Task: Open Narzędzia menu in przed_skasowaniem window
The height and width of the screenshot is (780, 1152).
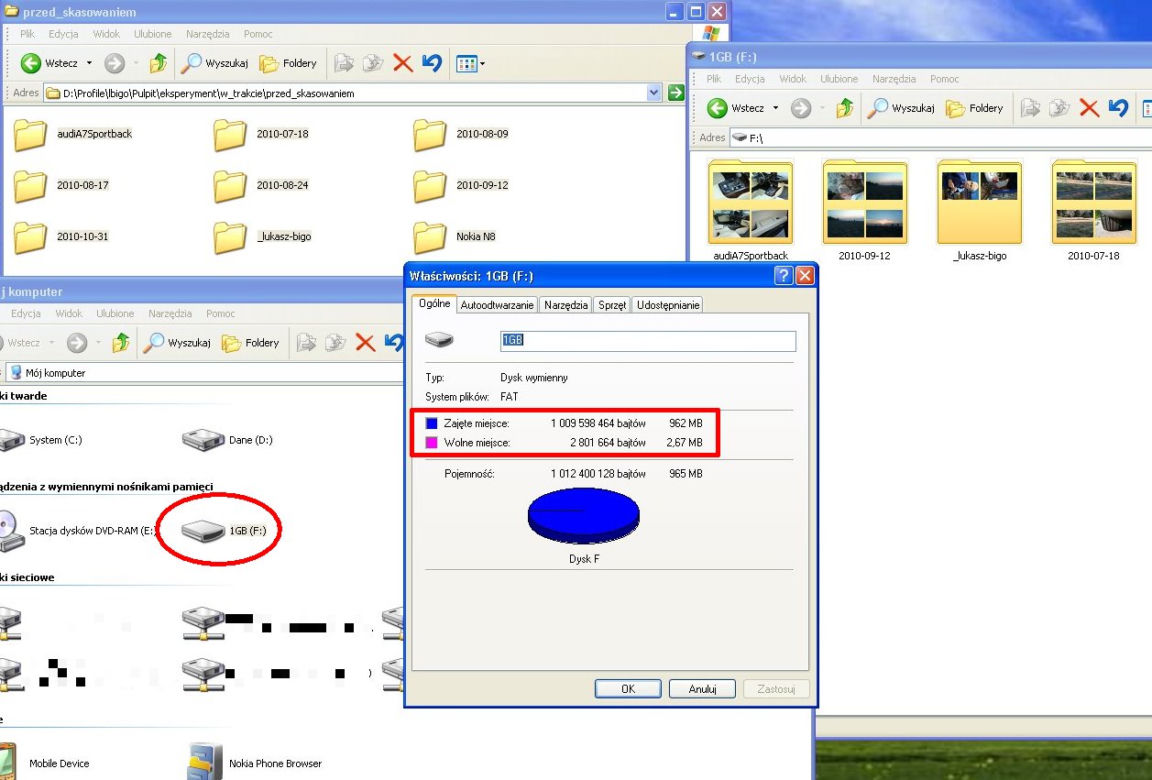Action: pyautogui.click(x=207, y=34)
